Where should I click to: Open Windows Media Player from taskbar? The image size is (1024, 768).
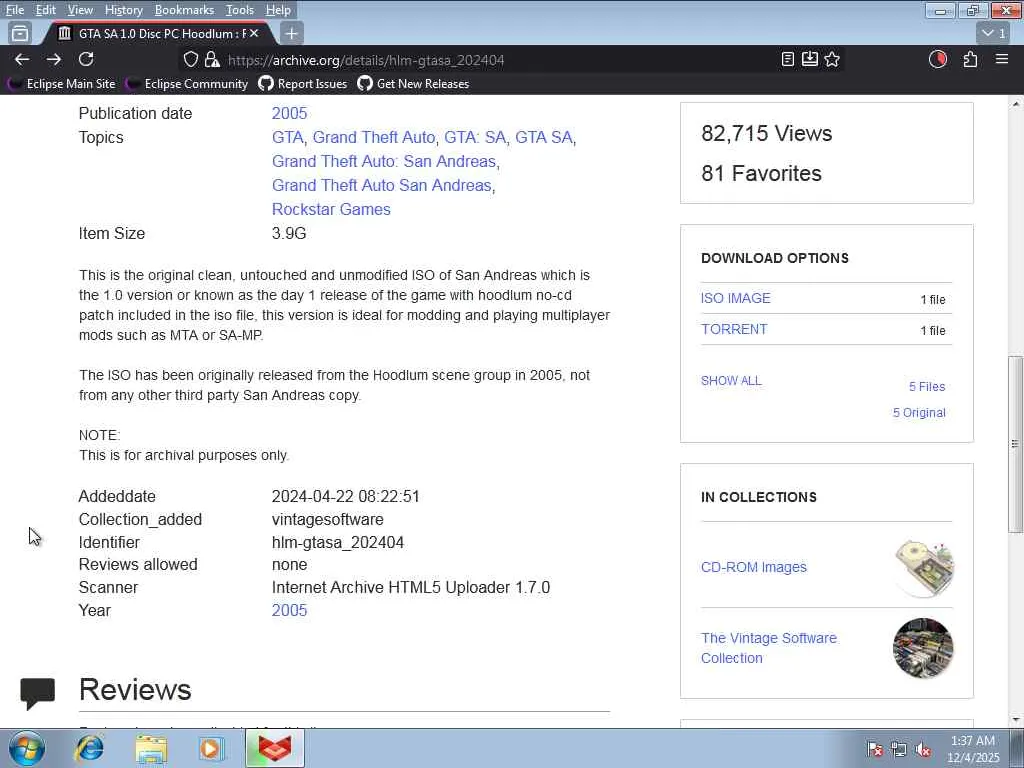211,748
